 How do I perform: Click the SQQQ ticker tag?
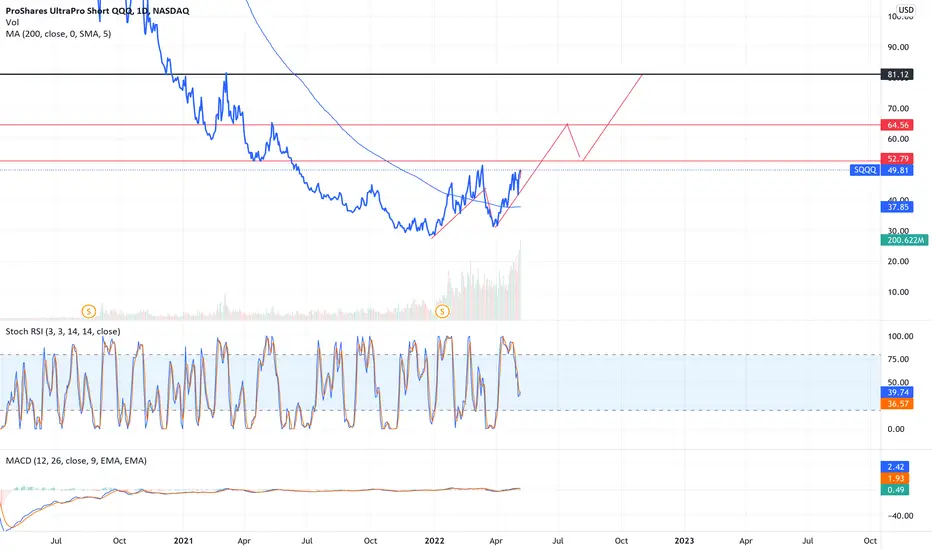coord(865,170)
